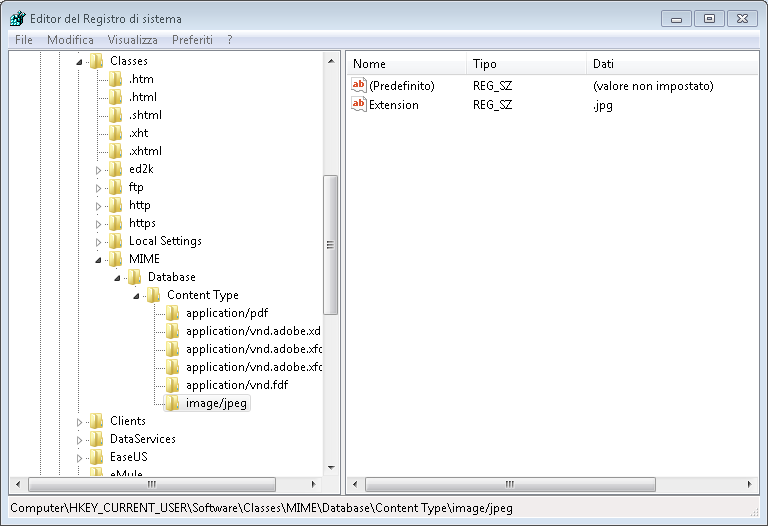
Task: Click the Content Type folder icon
Action: (x=153, y=295)
